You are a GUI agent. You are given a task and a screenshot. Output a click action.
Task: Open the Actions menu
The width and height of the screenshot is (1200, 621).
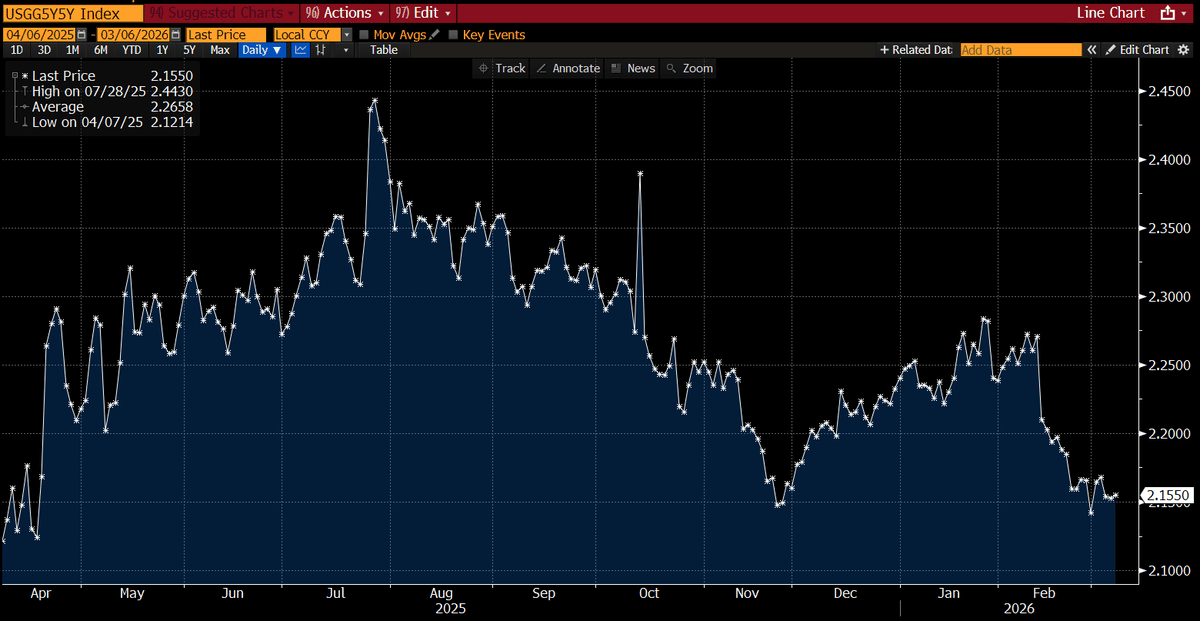point(344,13)
